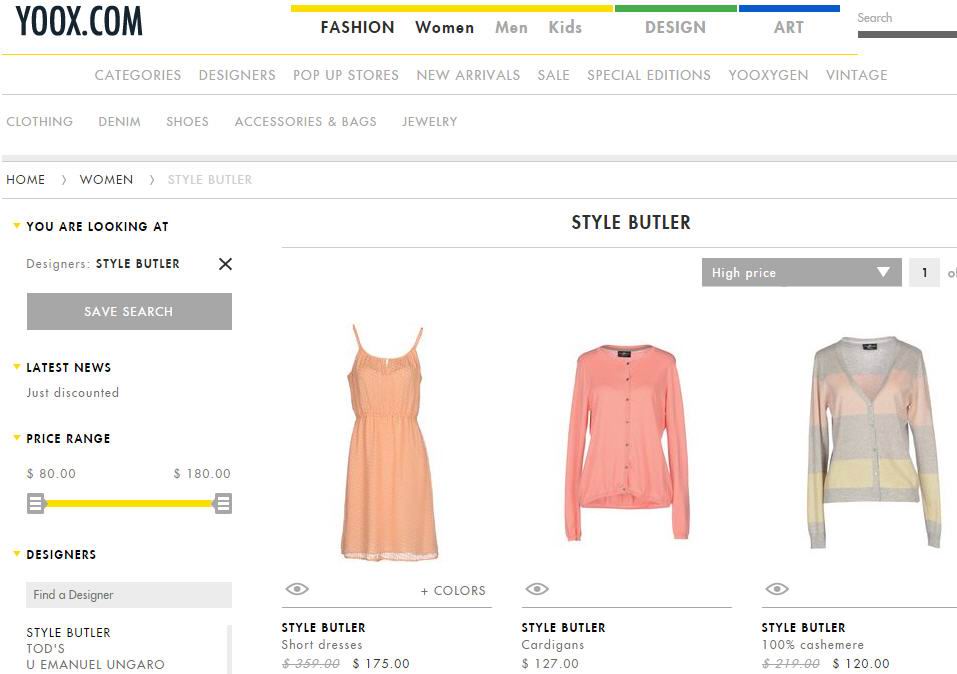This screenshot has width=957, height=674.
Task: Click the $ 120.00 cashmere price
Action: click(x=861, y=664)
